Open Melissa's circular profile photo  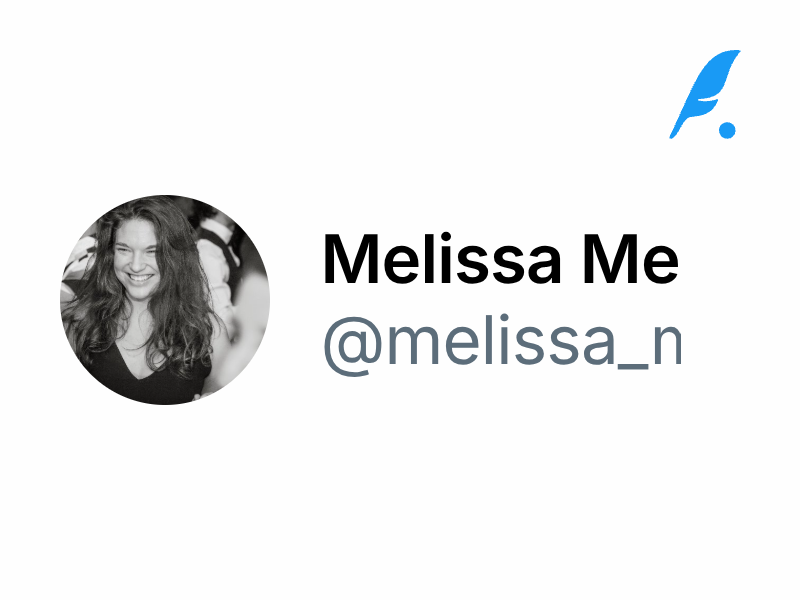point(165,300)
